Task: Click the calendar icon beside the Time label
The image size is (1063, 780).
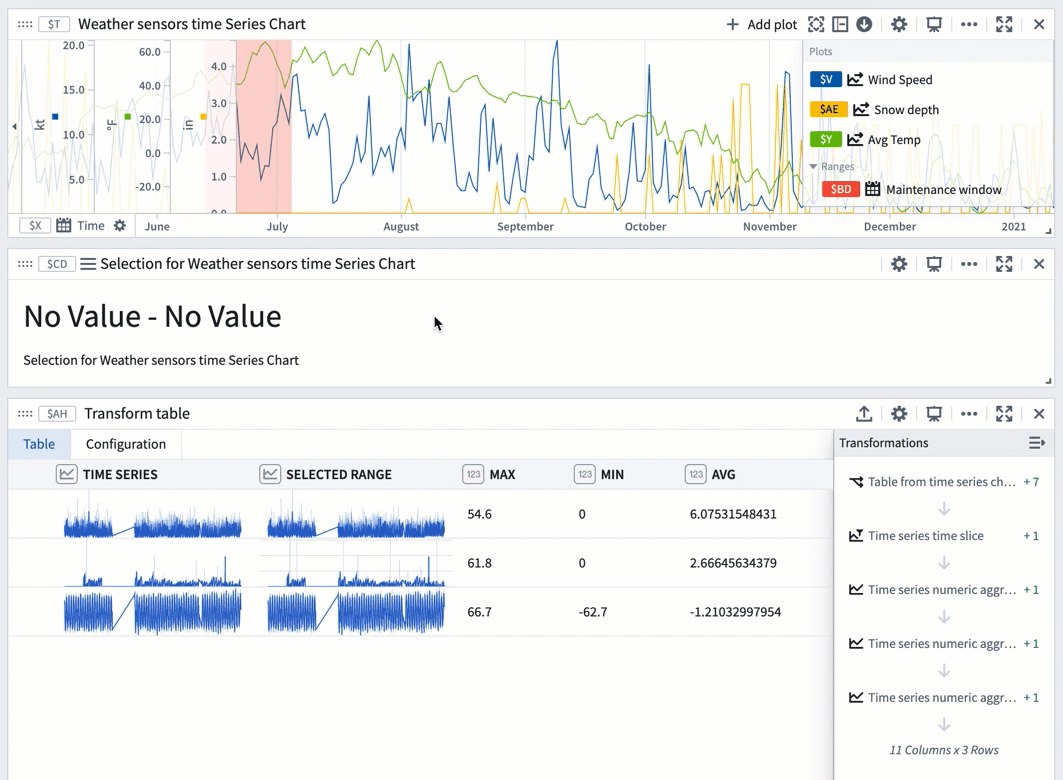Action: point(64,226)
